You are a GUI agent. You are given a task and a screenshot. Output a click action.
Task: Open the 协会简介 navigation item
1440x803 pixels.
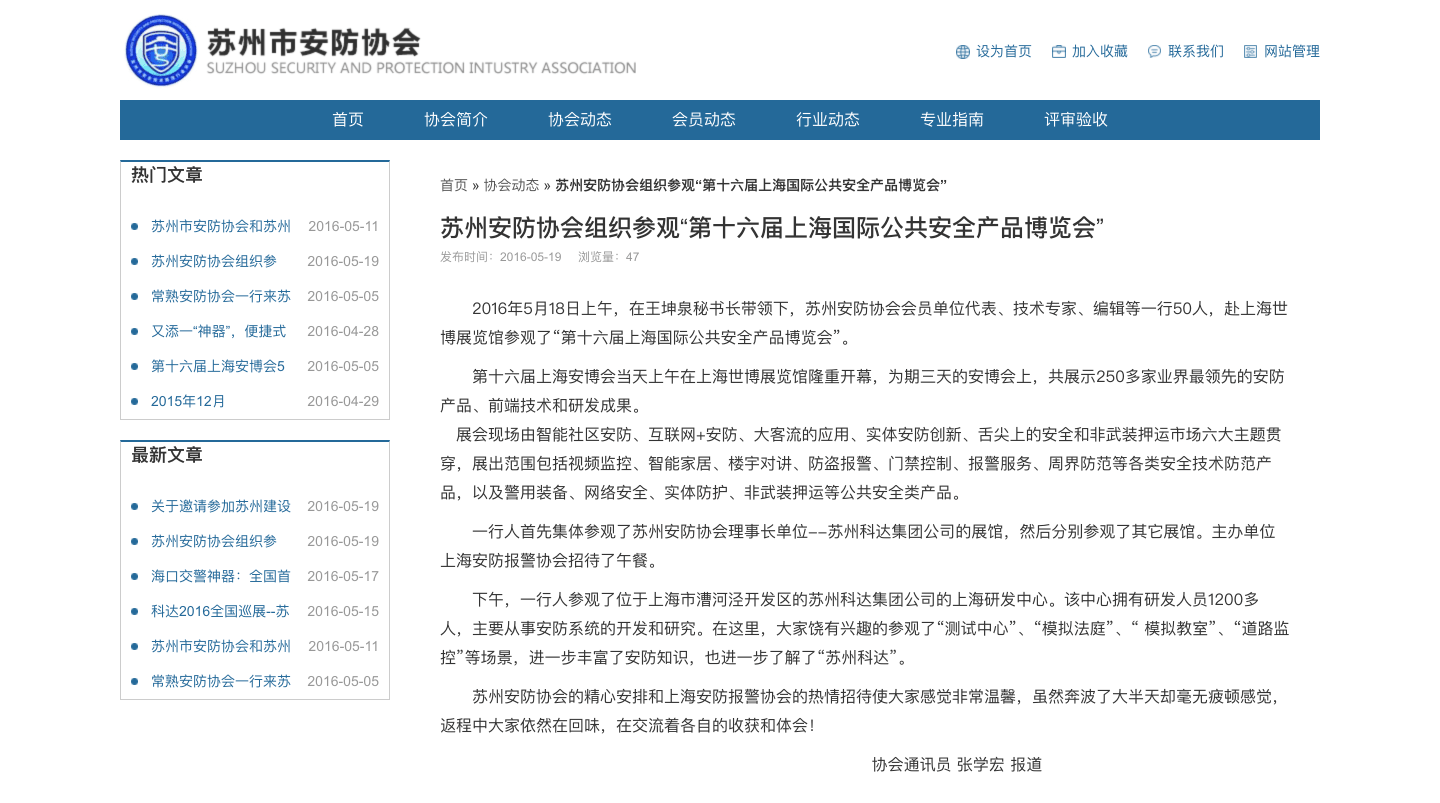point(456,120)
